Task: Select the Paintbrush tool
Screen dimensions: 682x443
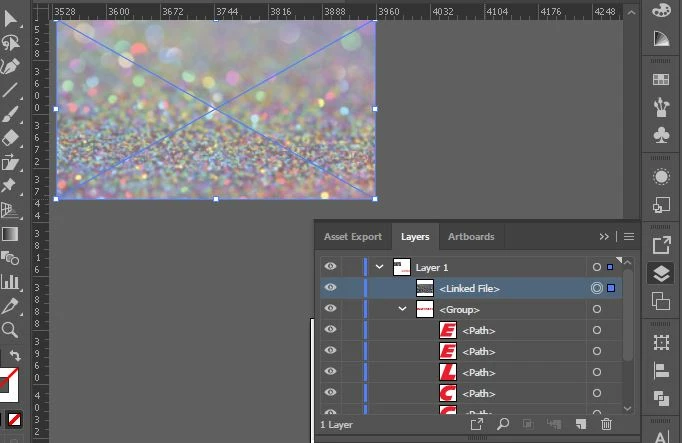Action: 10,115
